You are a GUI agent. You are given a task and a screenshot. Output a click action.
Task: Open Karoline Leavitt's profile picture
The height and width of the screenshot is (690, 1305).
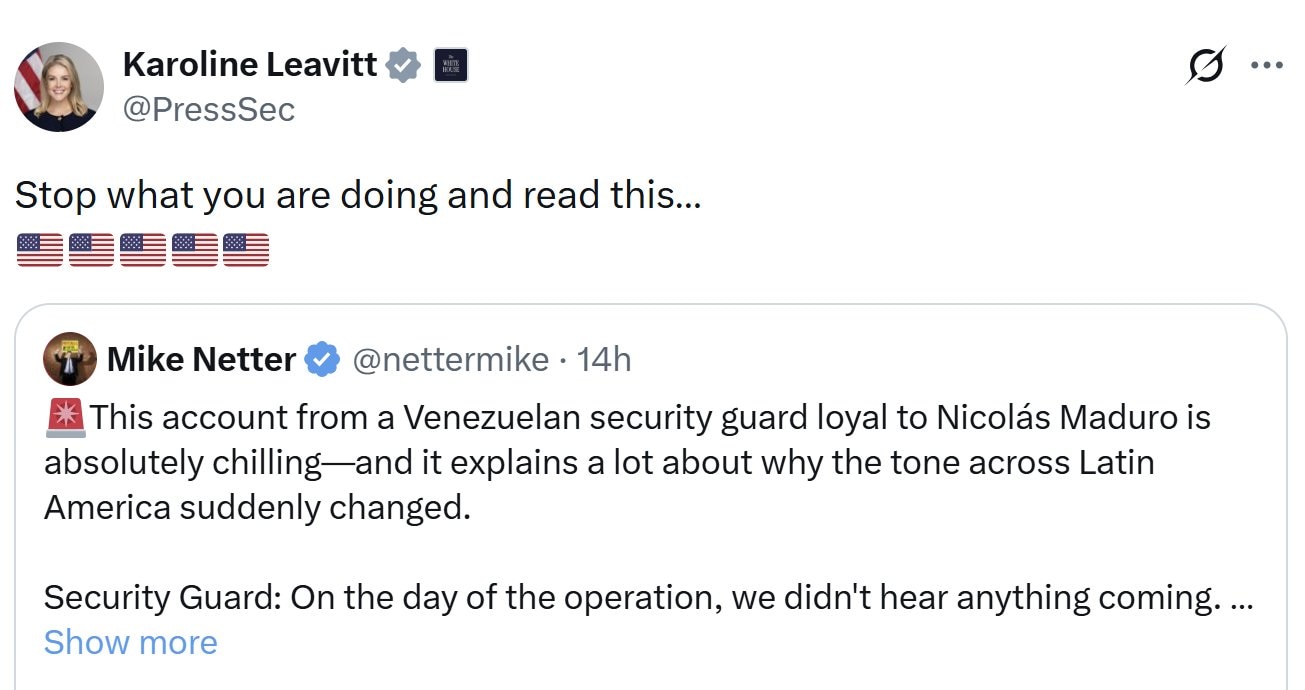(59, 87)
